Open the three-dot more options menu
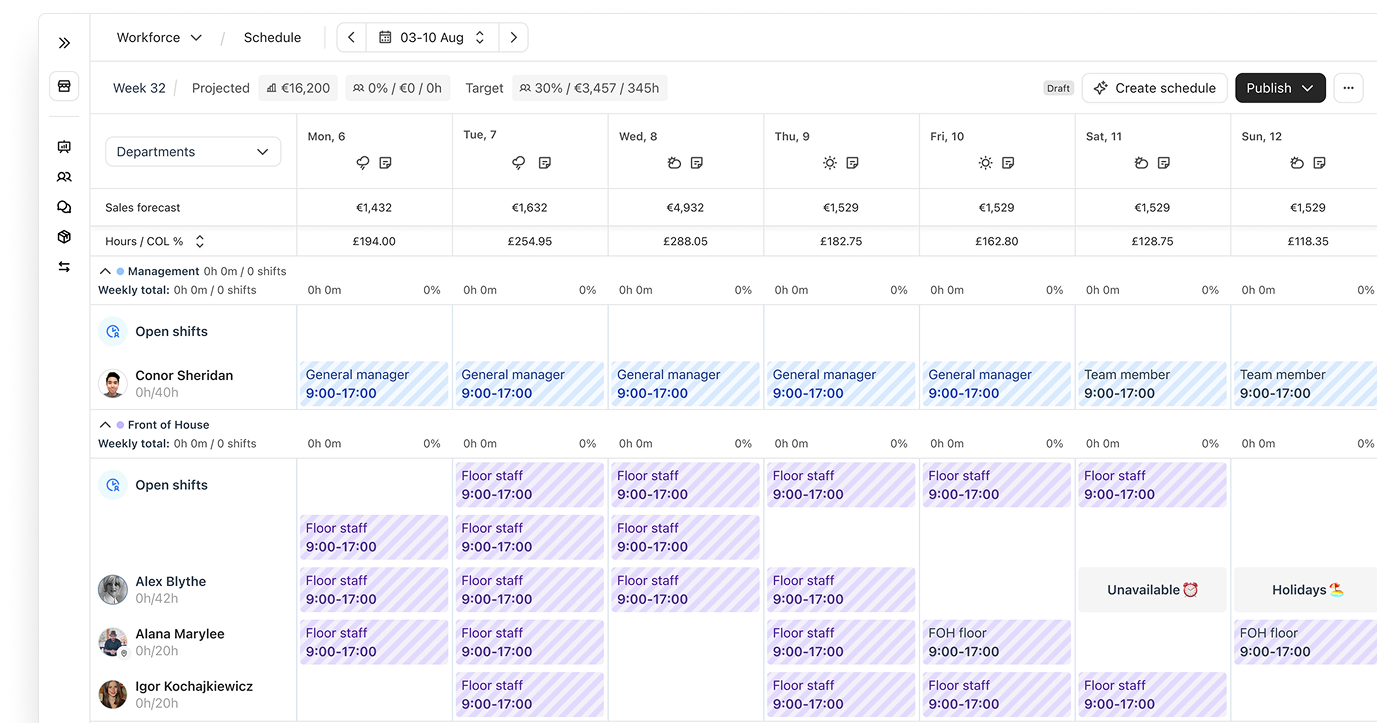This screenshot has width=1377, height=723. 1348,88
